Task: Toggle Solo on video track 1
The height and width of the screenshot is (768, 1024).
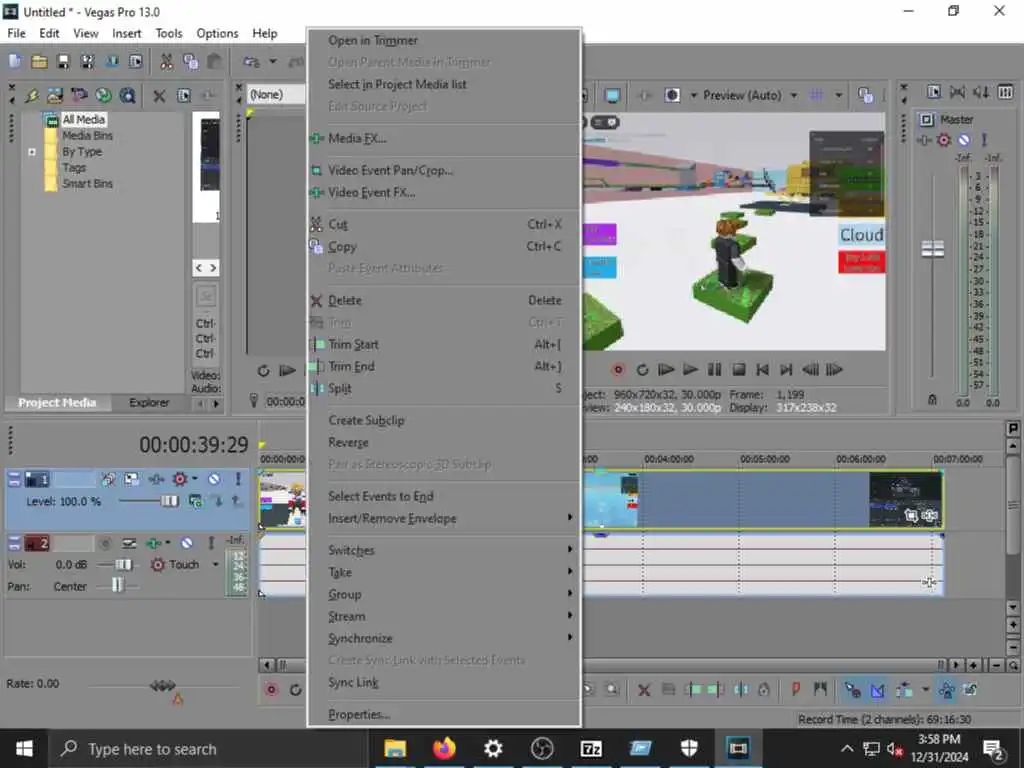Action: (238, 479)
